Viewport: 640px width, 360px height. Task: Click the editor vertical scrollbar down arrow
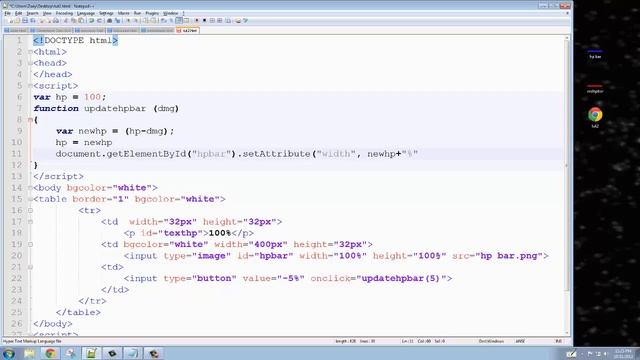tap(567, 333)
